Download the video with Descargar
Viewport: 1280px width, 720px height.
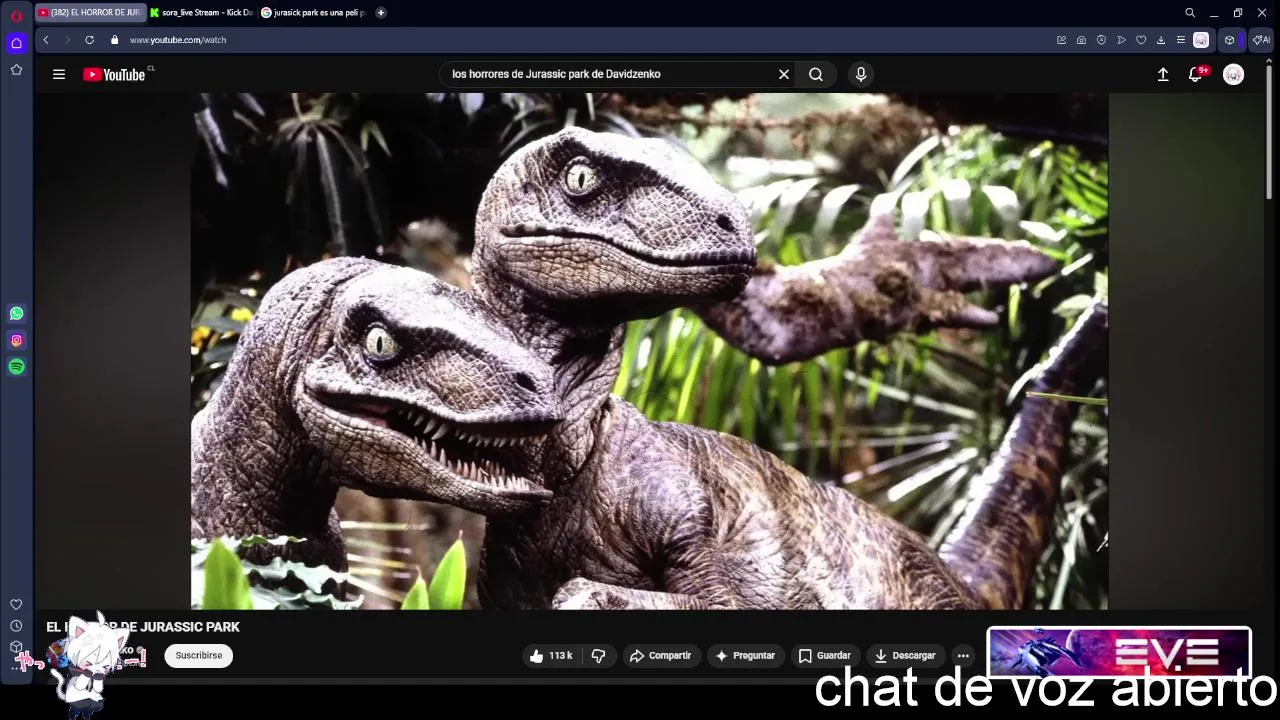(905, 656)
